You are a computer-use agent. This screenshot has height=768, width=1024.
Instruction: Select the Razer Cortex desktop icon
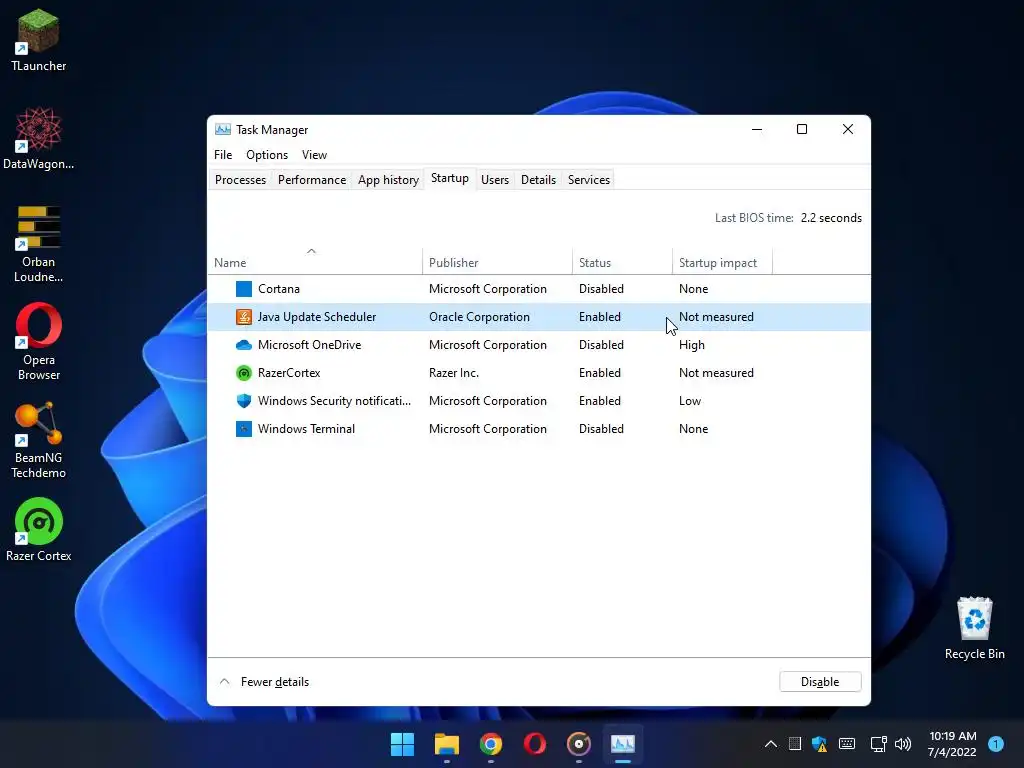click(x=39, y=530)
